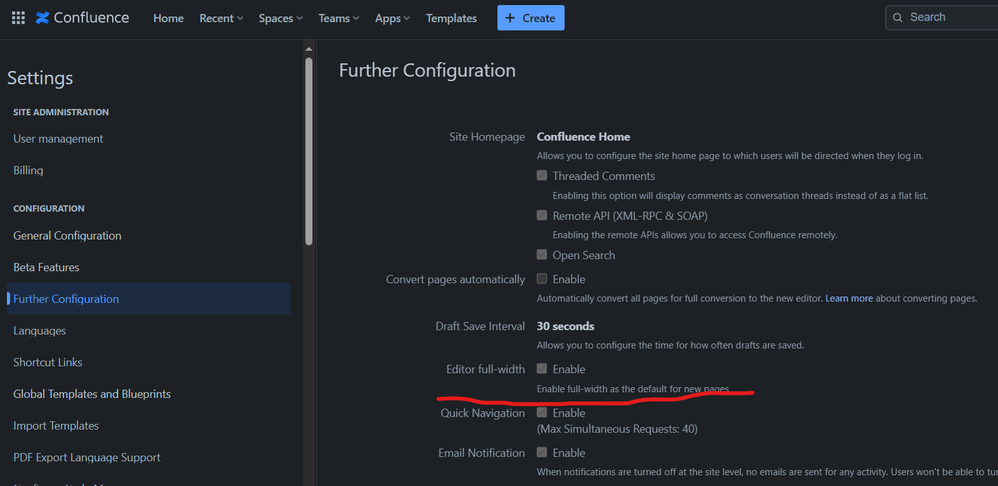998x486 pixels.
Task: Open Shortcut Links in the sidebar
Action: pos(48,362)
